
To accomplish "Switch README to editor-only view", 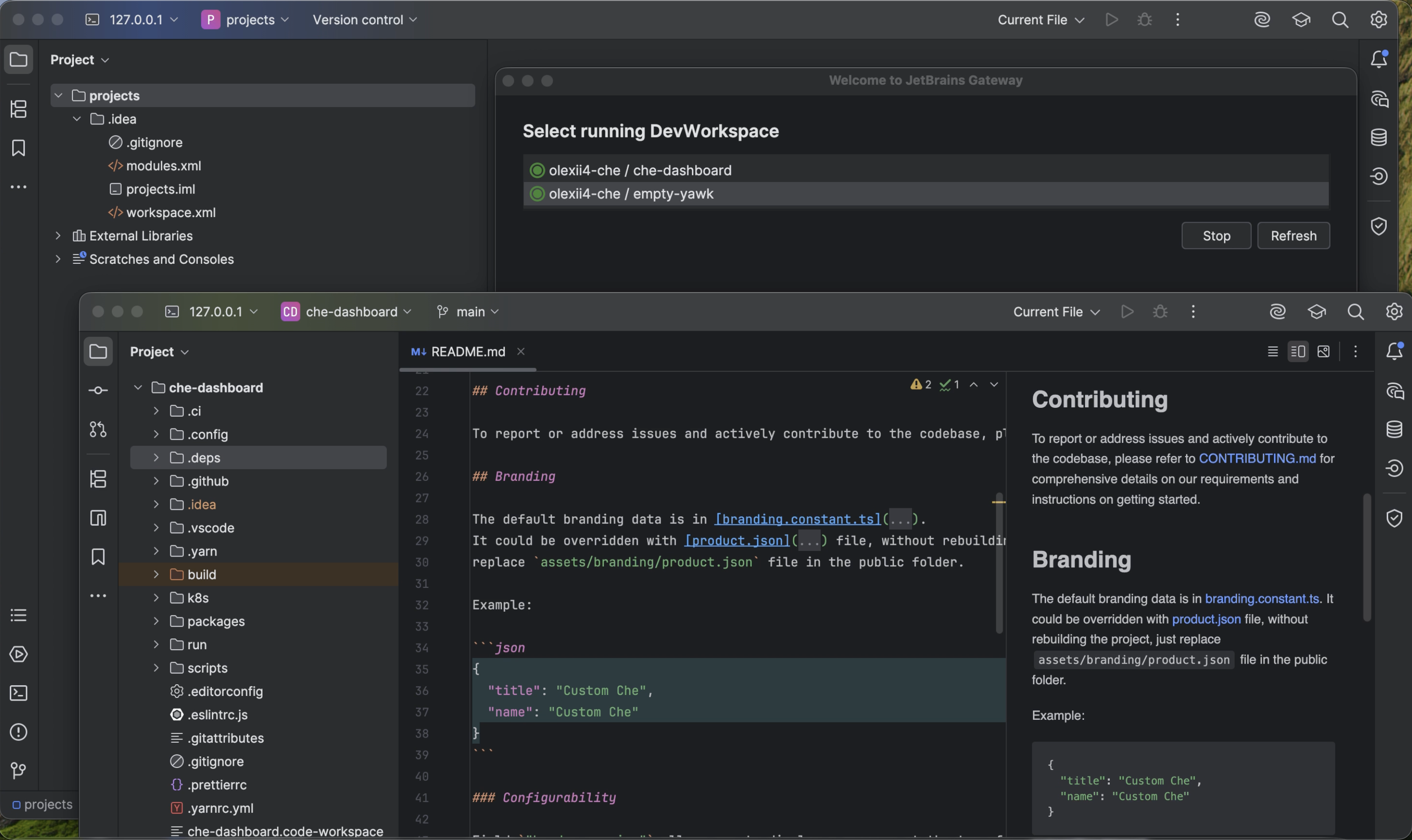I will pos(1273,352).
